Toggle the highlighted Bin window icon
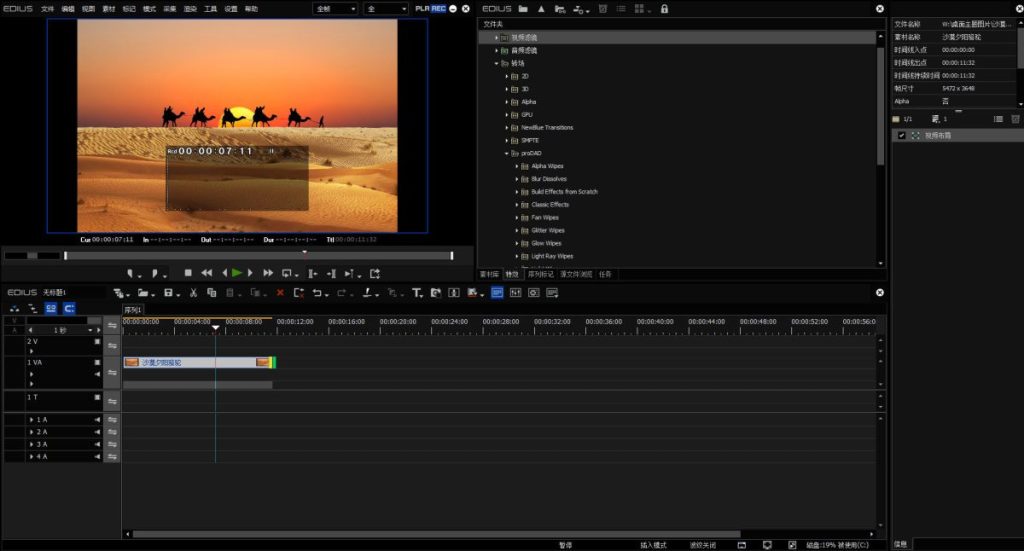Image resolution: width=1024 pixels, height=551 pixels. click(x=497, y=292)
